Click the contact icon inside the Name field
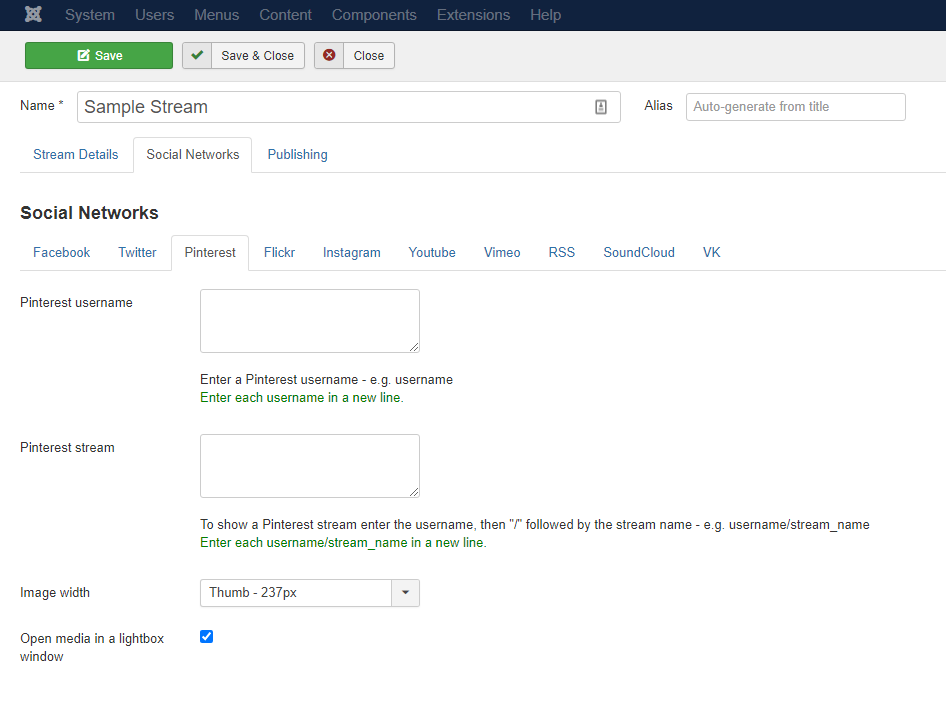 point(601,107)
